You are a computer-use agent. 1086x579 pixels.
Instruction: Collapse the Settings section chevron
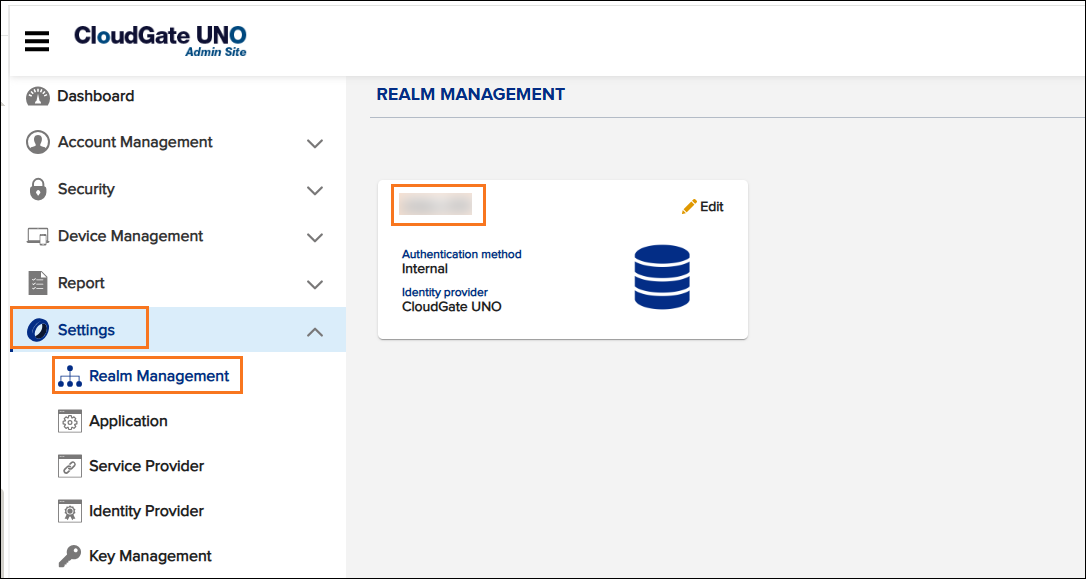point(315,332)
